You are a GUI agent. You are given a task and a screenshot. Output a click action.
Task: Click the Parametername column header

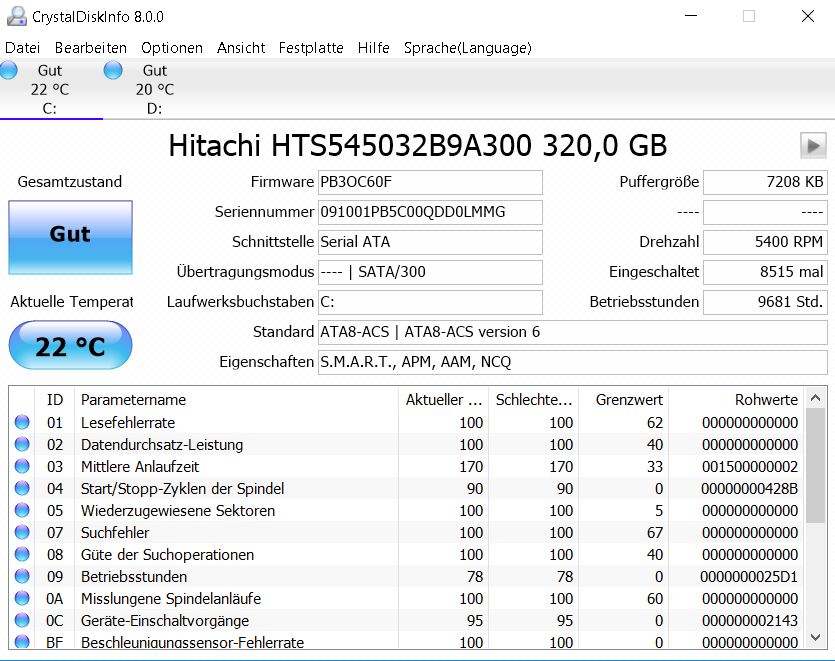236,399
